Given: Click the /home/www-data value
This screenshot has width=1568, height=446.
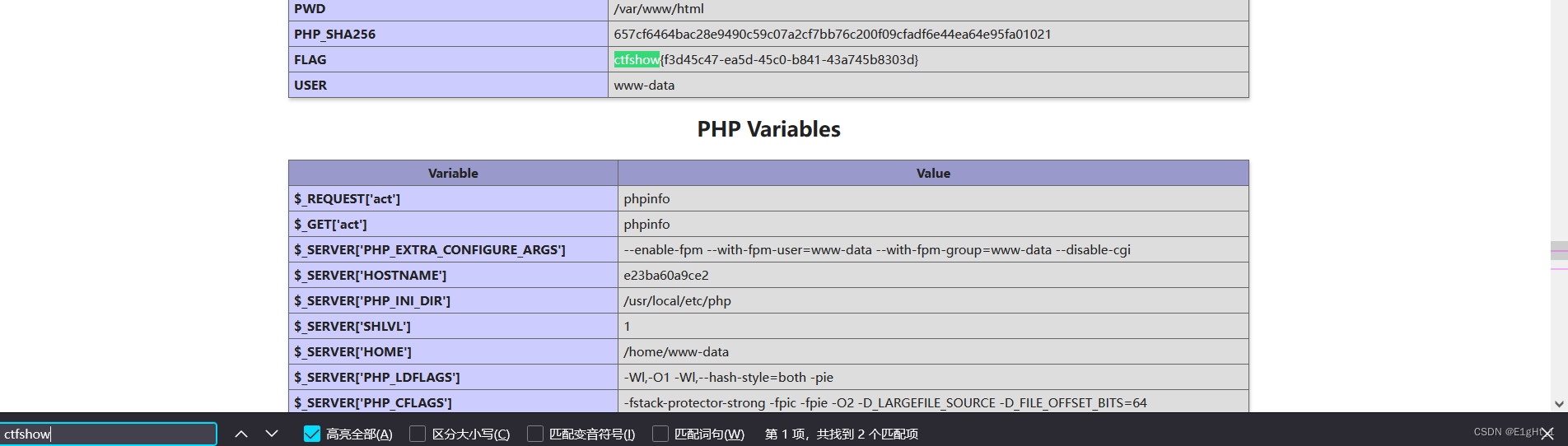Looking at the screenshot, I should (x=676, y=351).
